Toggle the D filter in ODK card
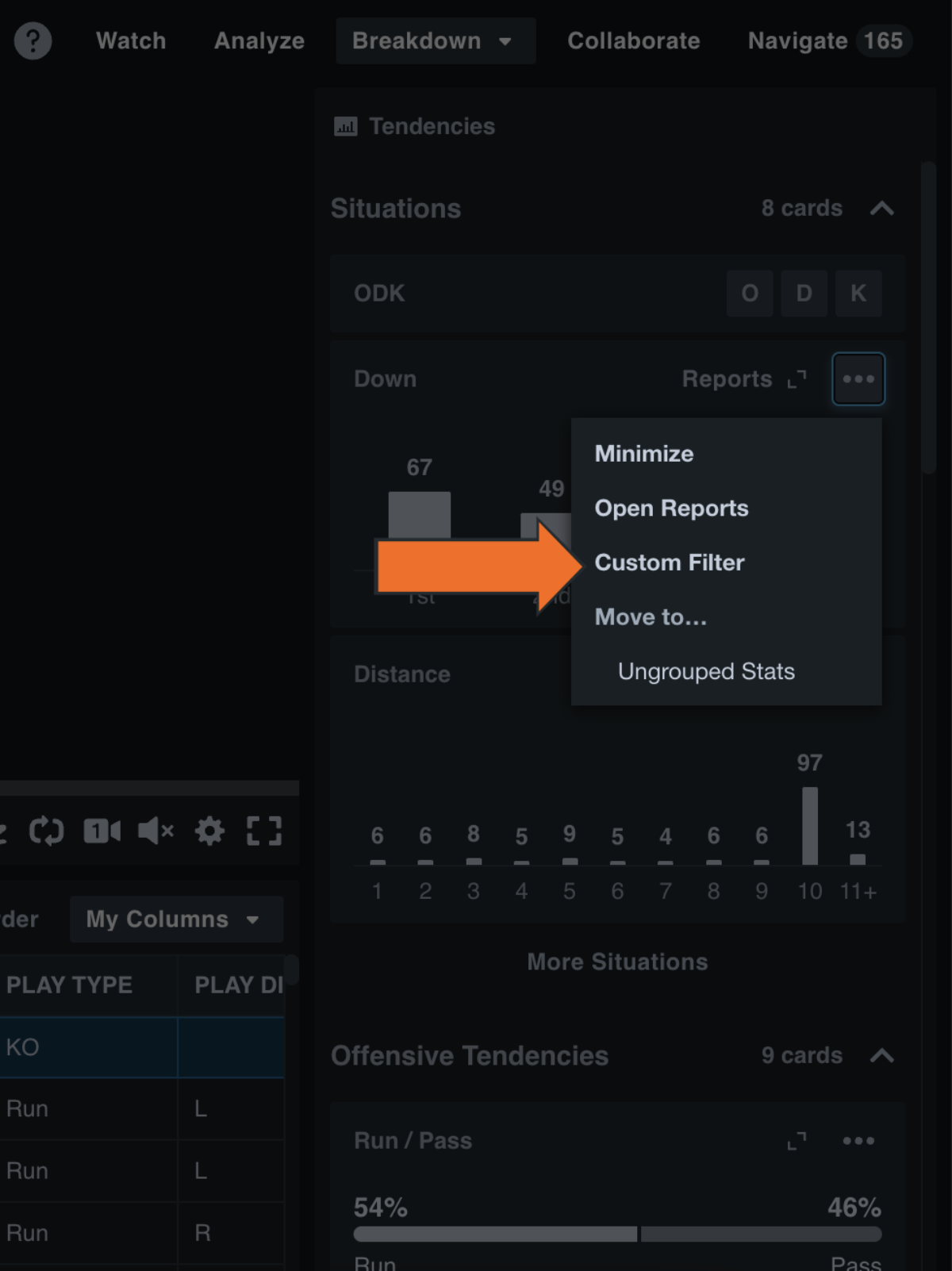952x1271 pixels. (804, 294)
